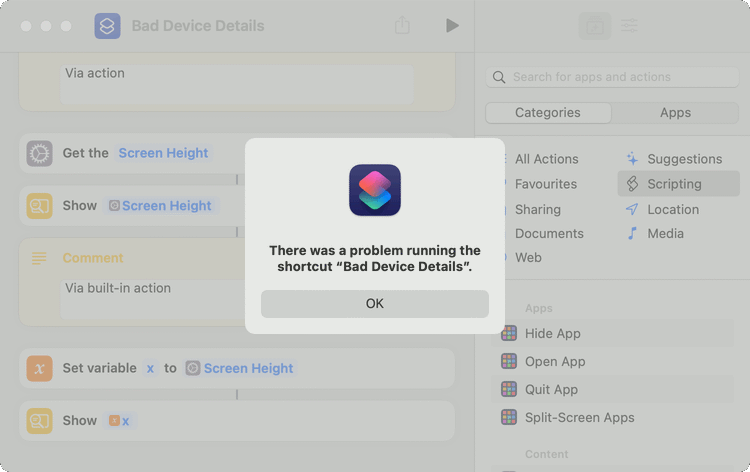Click the Split-Screen Apps grid icon
The image size is (750, 472).
tap(509, 417)
